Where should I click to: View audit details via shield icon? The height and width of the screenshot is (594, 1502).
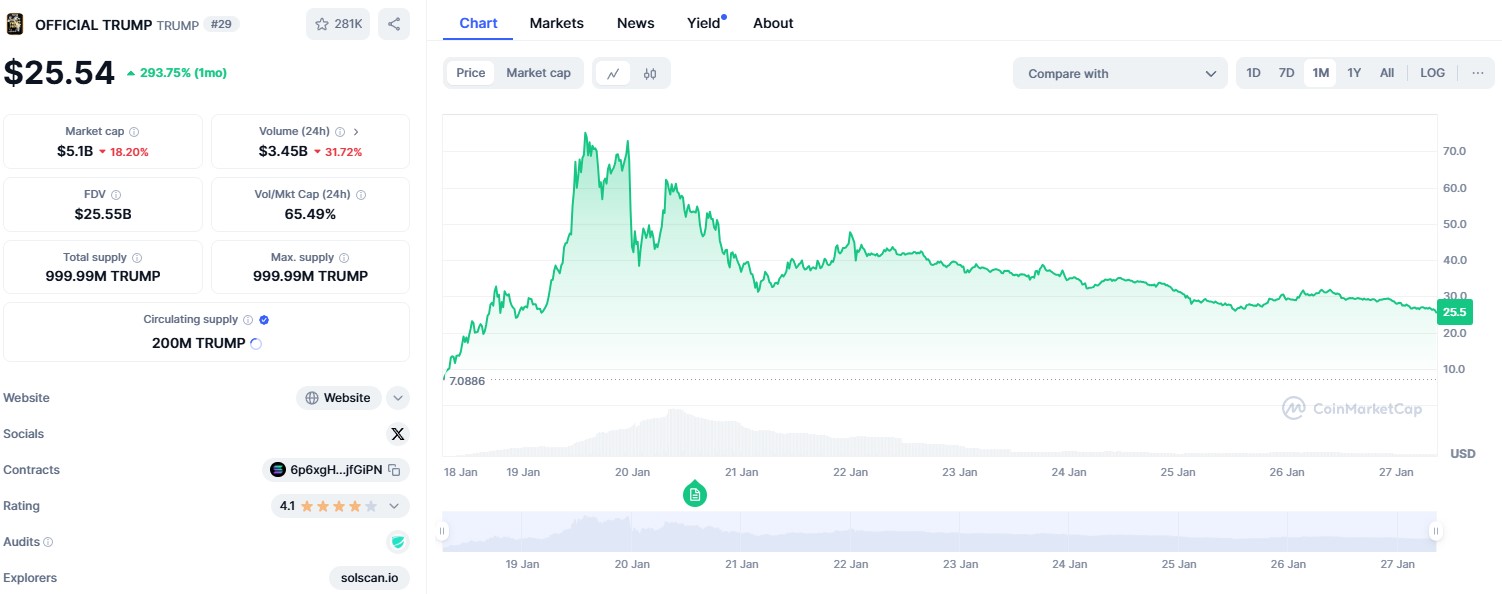398,541
